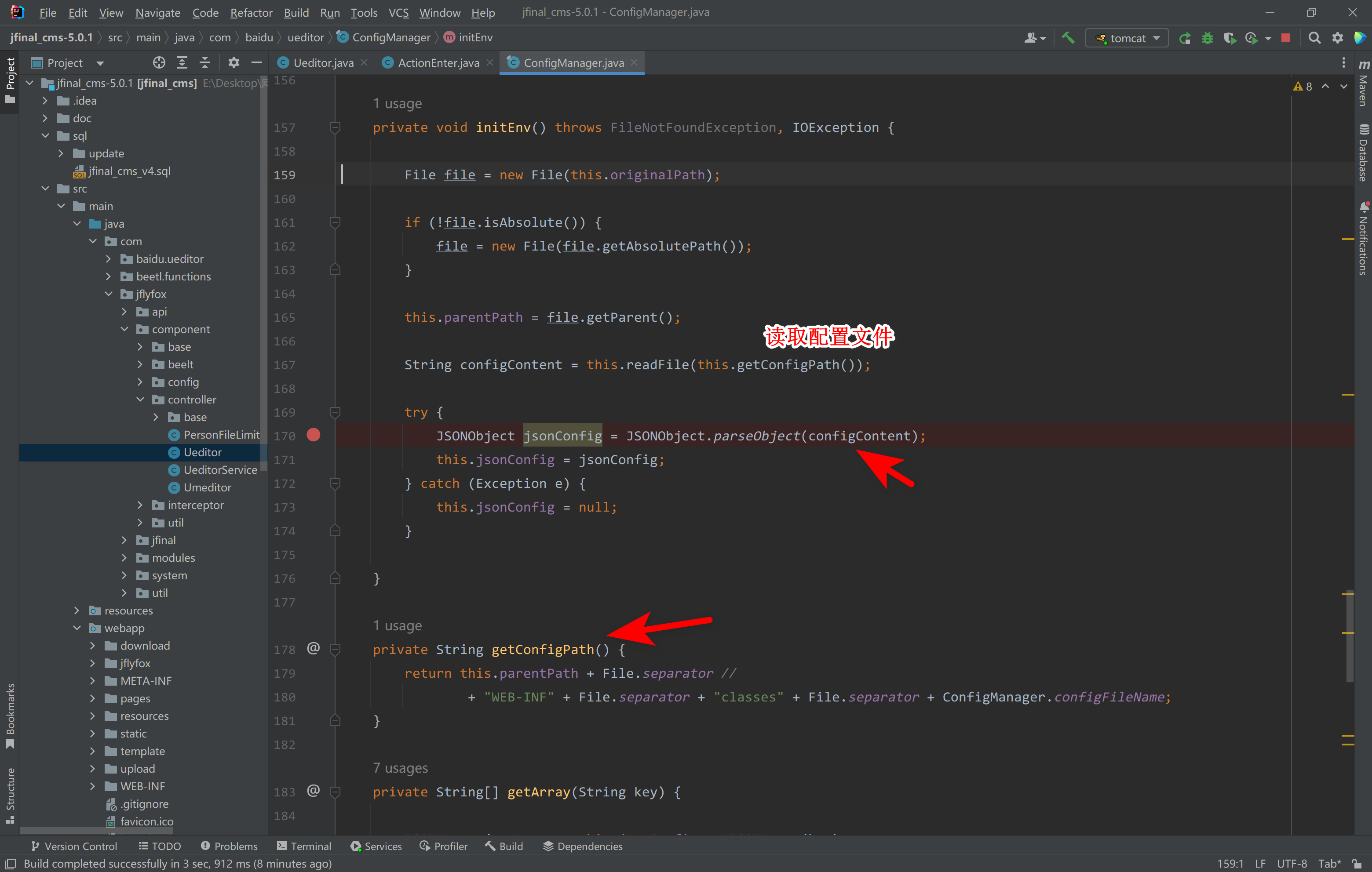Select UeditorService class in tree
Viewport: 1372px width, 872px height.
(x=220, y=470)
